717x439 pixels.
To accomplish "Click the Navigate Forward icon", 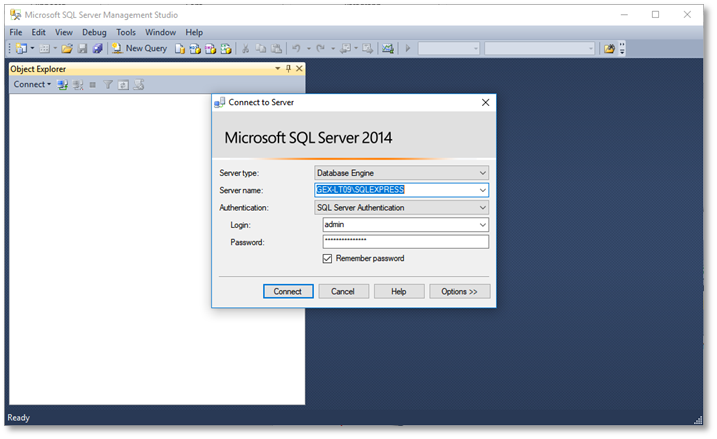I will pyautogui.click(x=367, y=48).
